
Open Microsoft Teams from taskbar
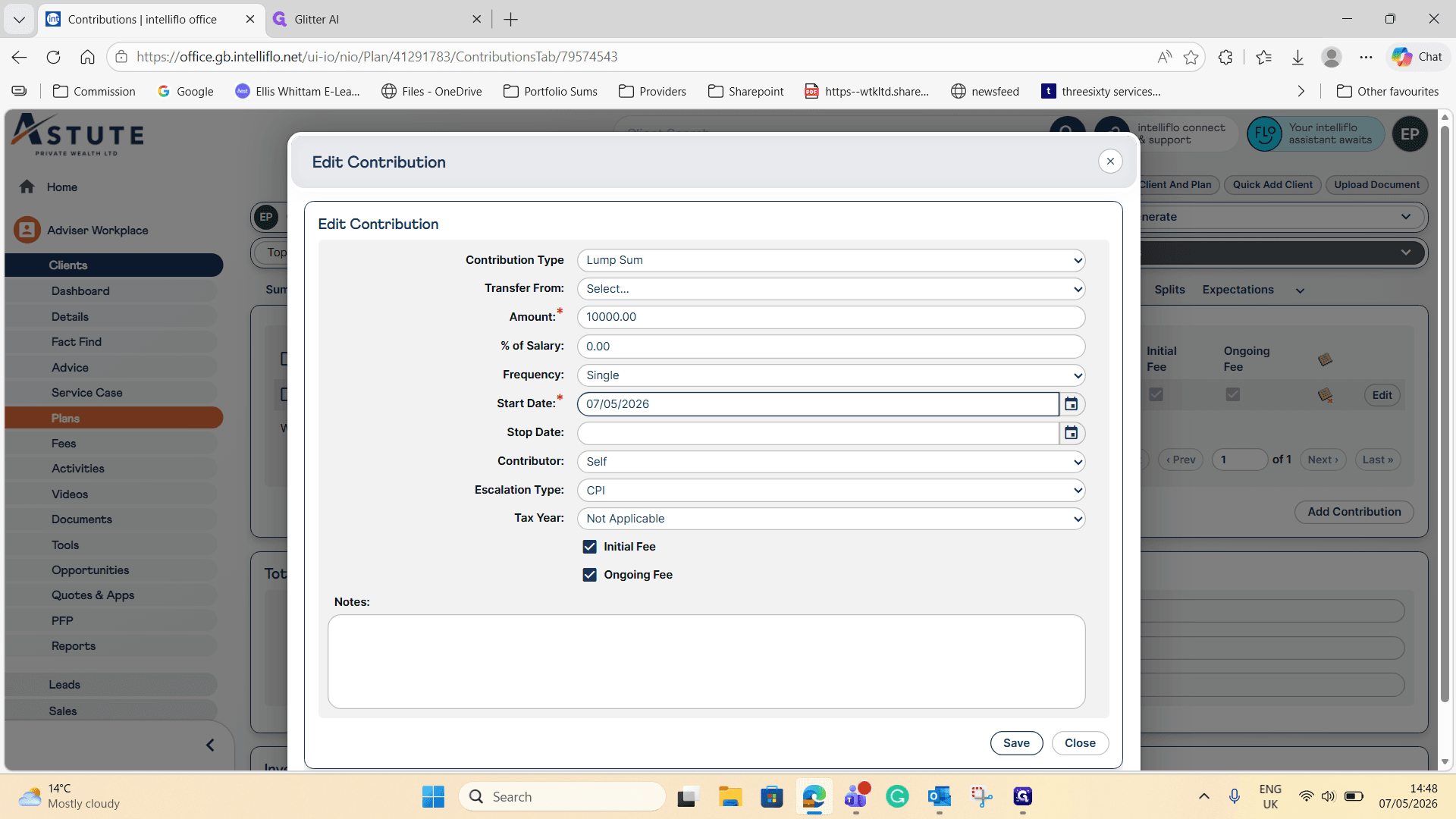tap(855, 796)
